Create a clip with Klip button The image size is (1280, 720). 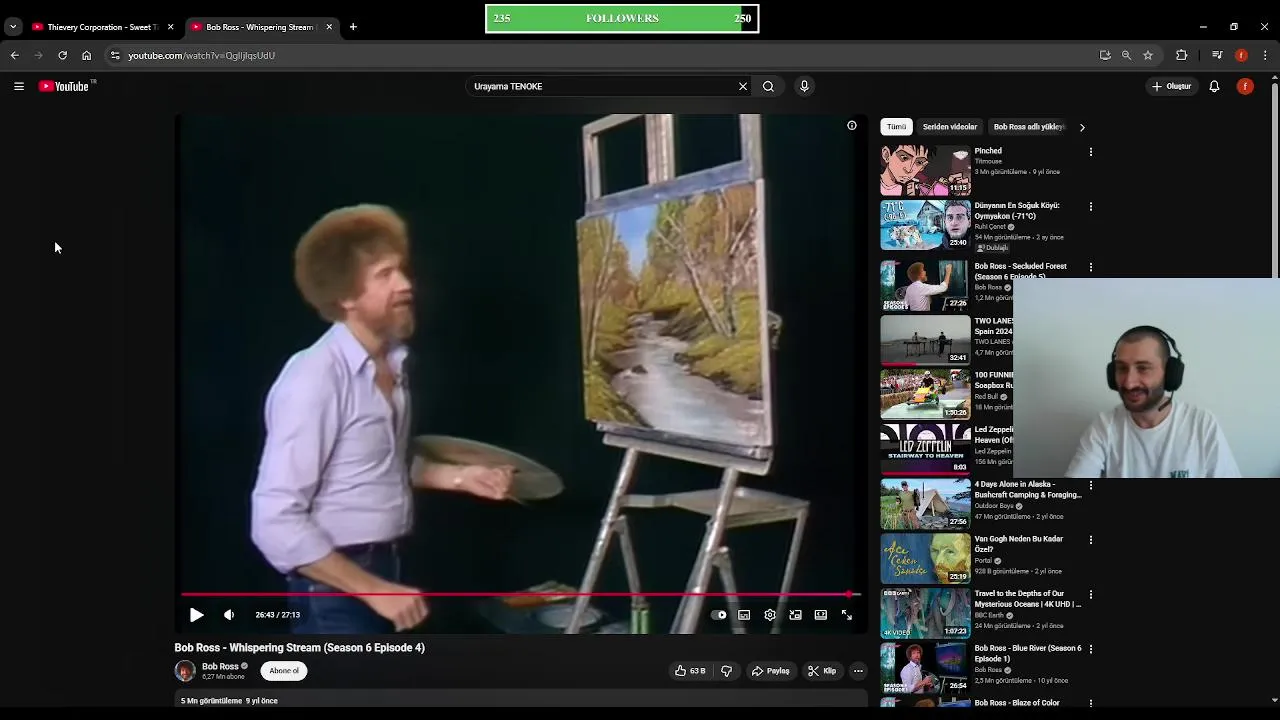822,671
